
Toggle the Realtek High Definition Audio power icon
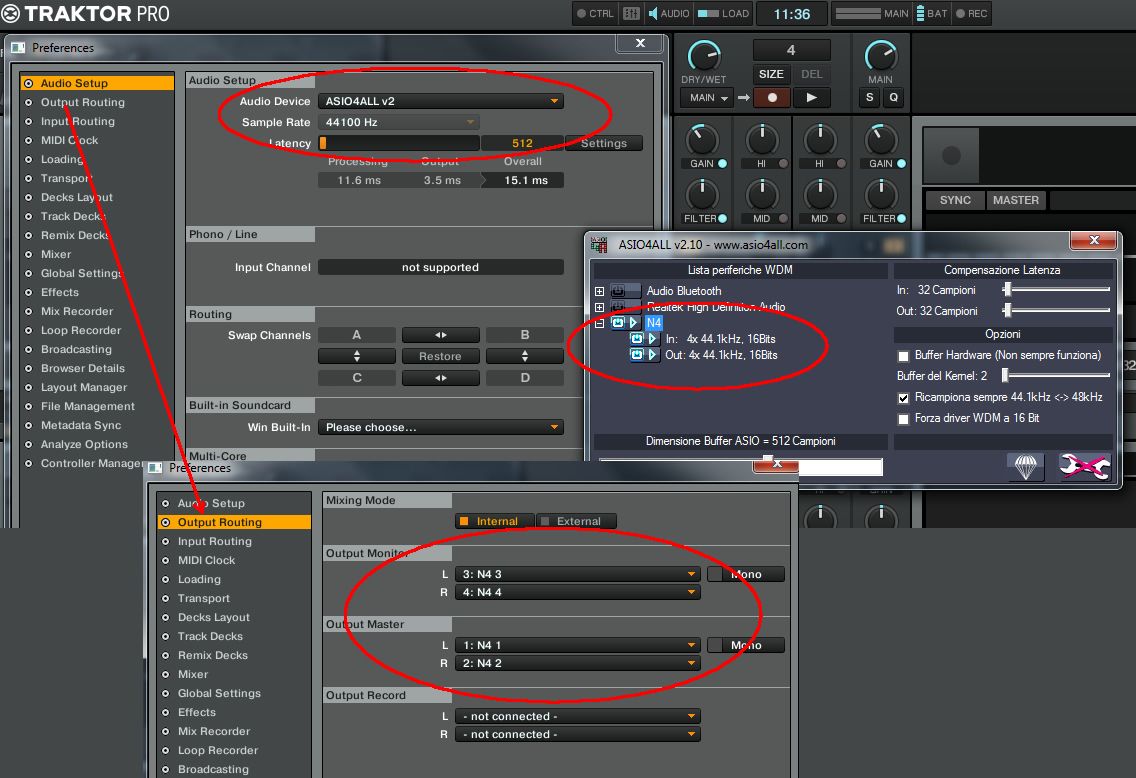pos(618,307)
